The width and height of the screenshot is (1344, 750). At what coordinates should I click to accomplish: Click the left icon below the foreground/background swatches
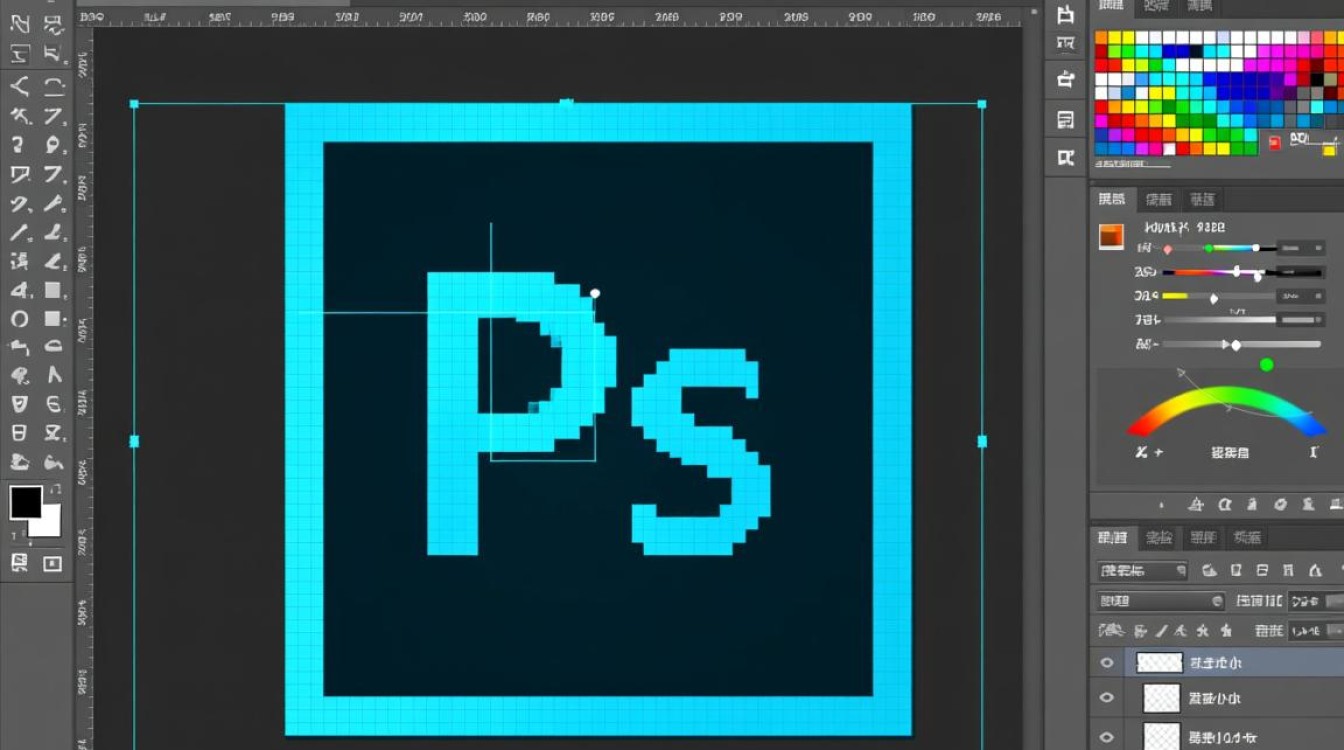pos(19,563)
